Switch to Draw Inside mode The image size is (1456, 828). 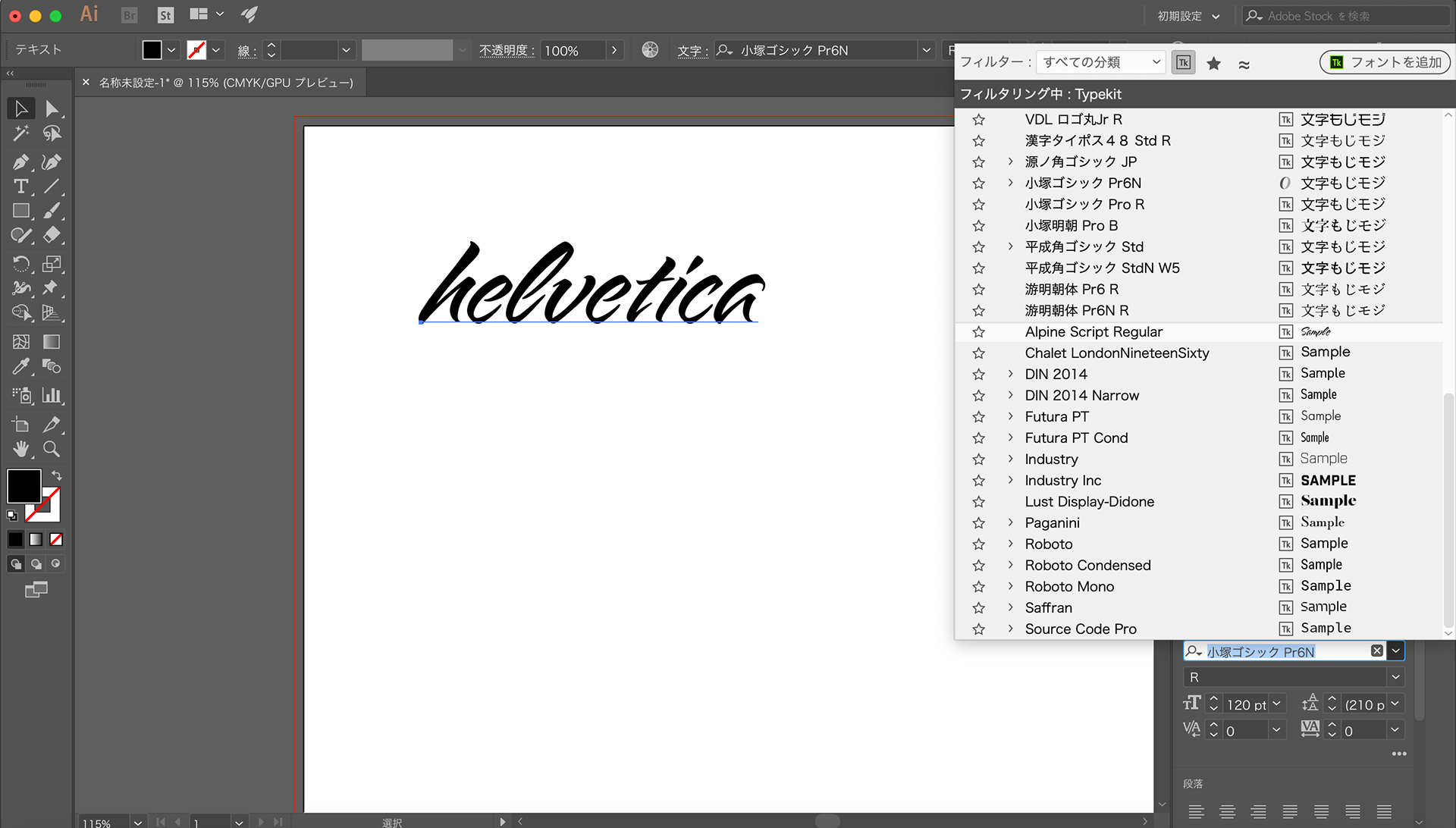[x=56, y=564]
